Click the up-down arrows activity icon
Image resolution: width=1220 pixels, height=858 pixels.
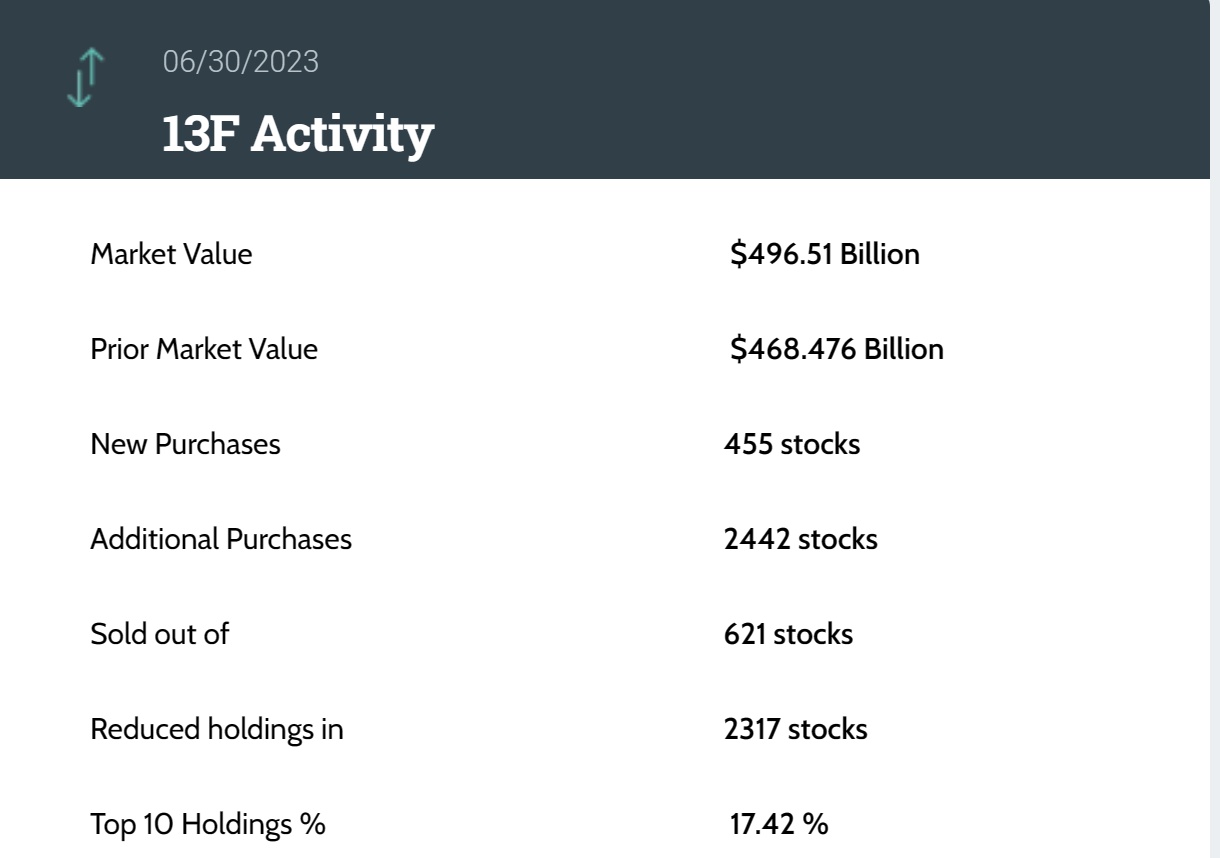85,78
